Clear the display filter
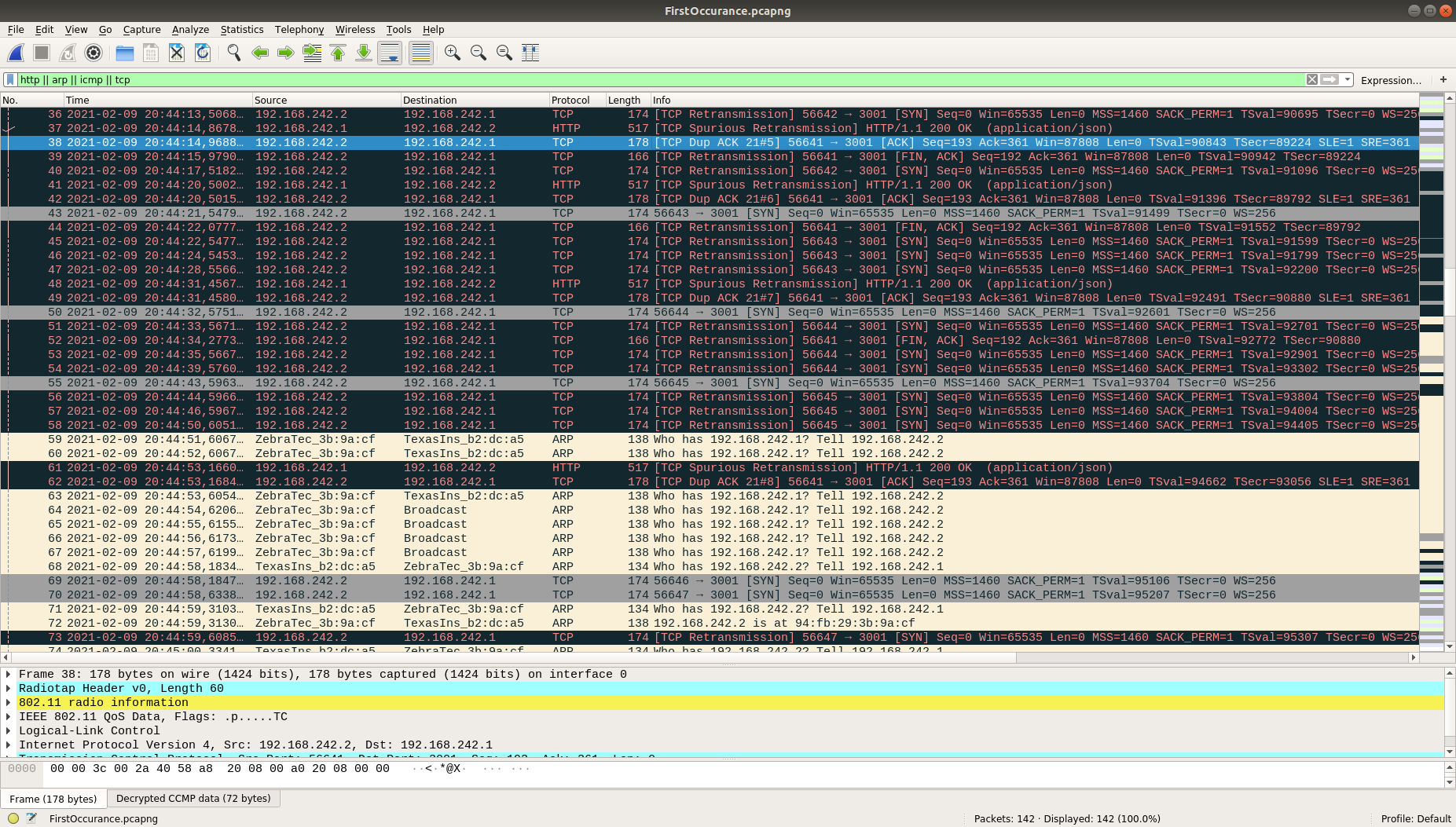This screenshot has height=827, width=1456. (1311, 79)
